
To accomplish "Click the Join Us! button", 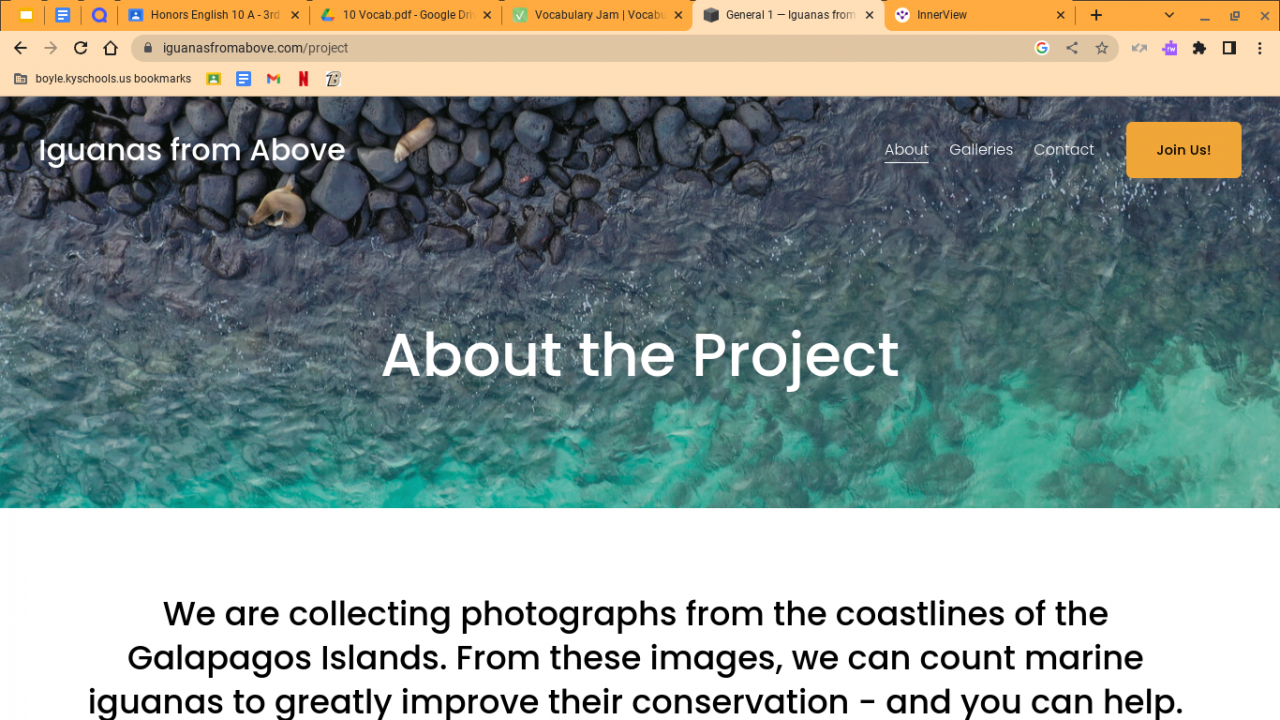I will coord(1183,150).
